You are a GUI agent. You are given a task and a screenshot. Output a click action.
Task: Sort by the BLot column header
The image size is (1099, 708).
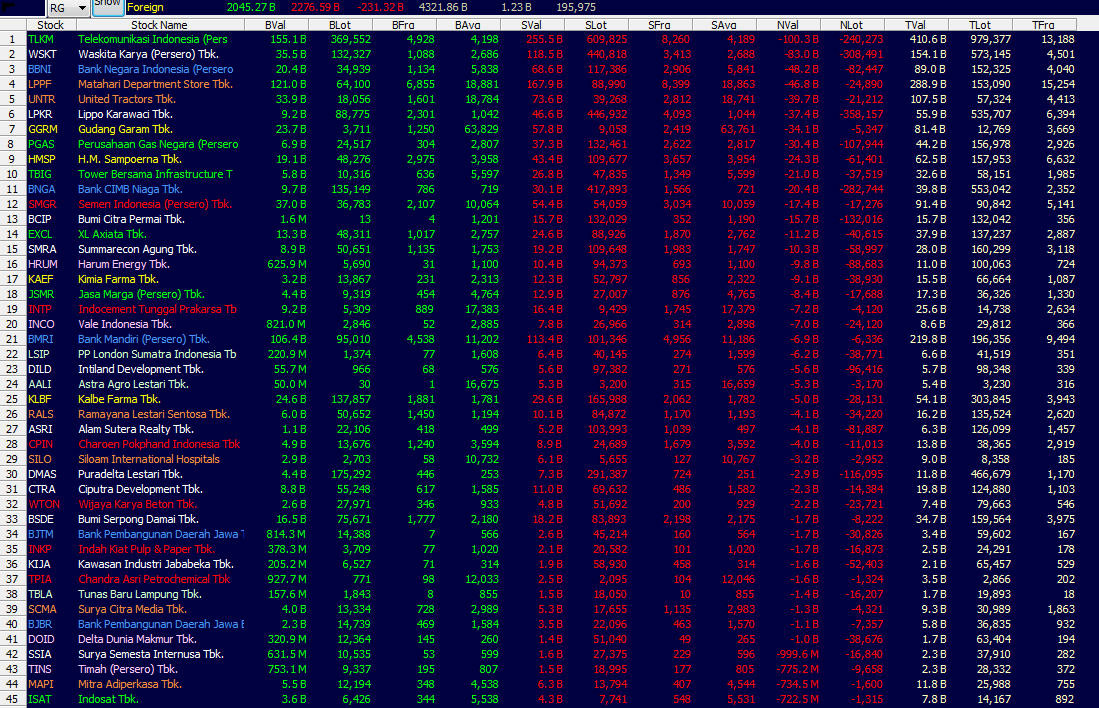(340, 25)
